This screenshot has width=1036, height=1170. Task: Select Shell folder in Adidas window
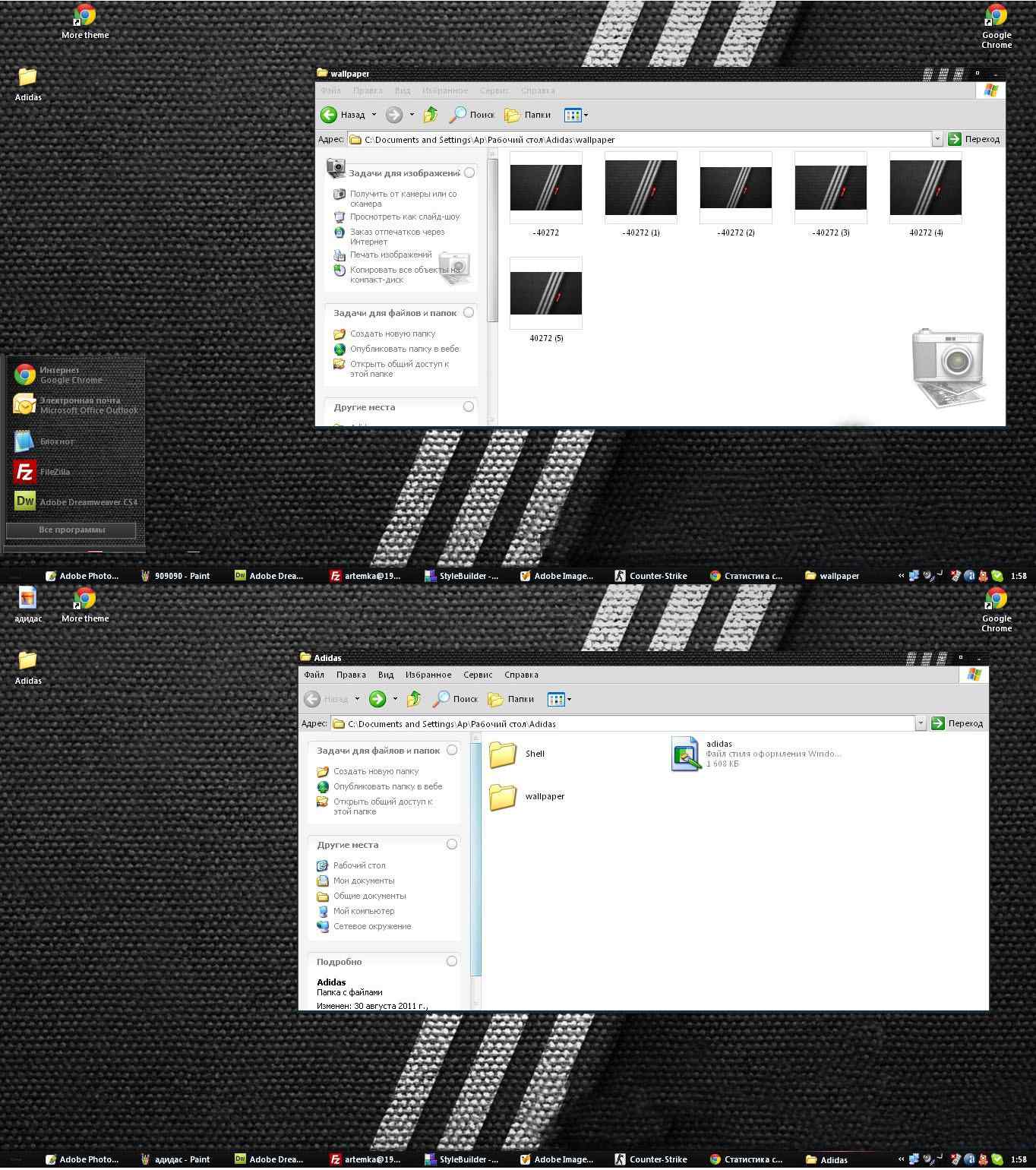click(516, 754)
